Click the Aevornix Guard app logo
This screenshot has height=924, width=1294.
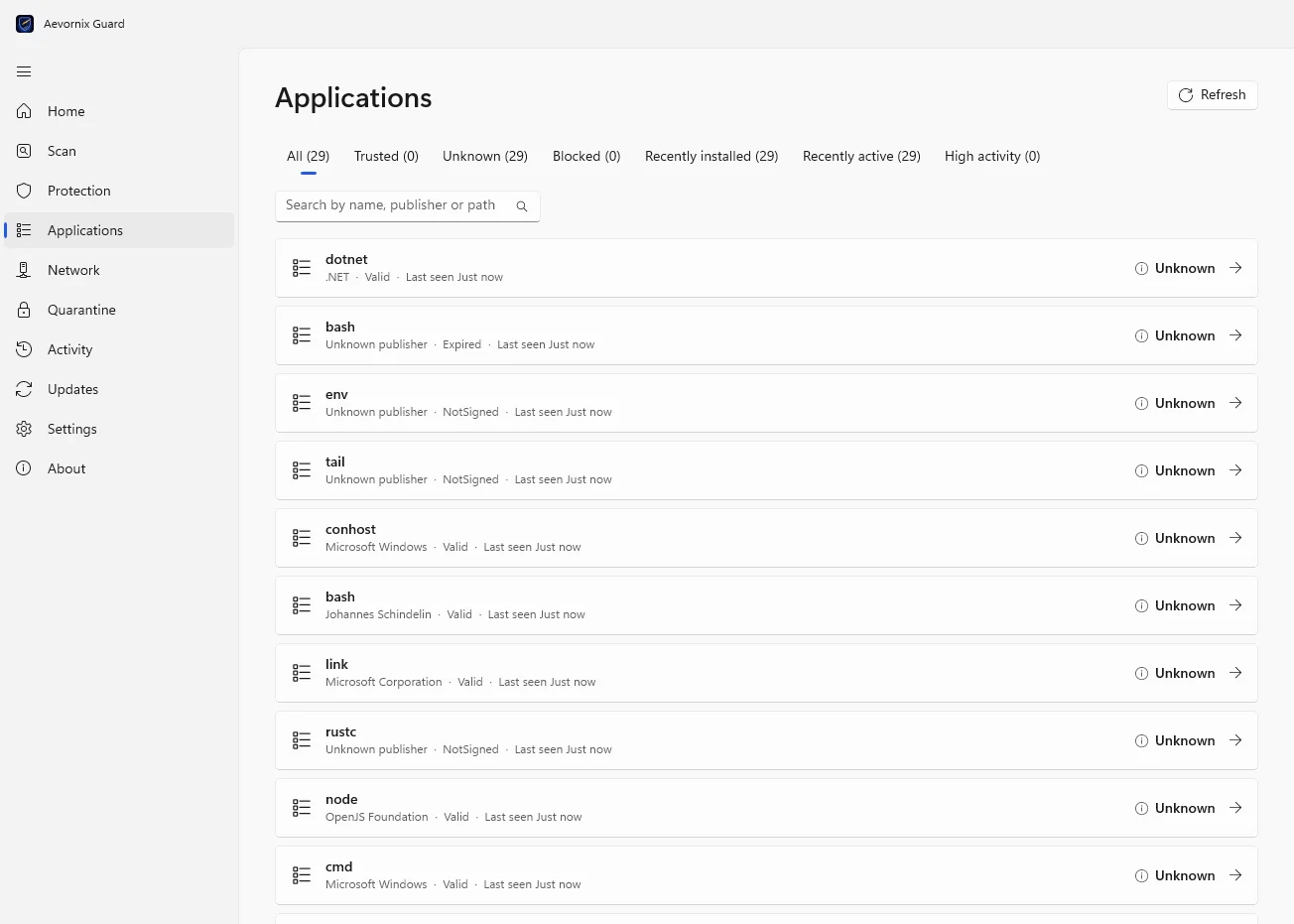pyautogui.click(x=25, y=24)
